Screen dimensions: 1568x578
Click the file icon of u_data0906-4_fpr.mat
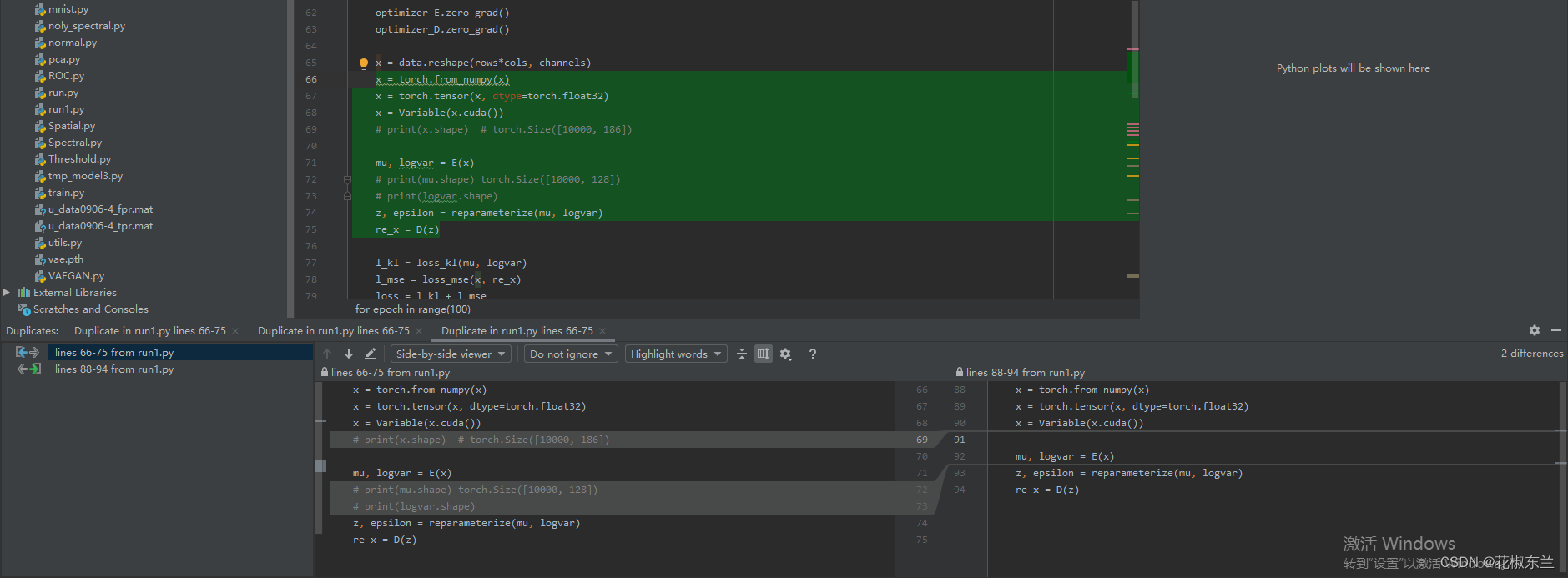tap(40, 209)
